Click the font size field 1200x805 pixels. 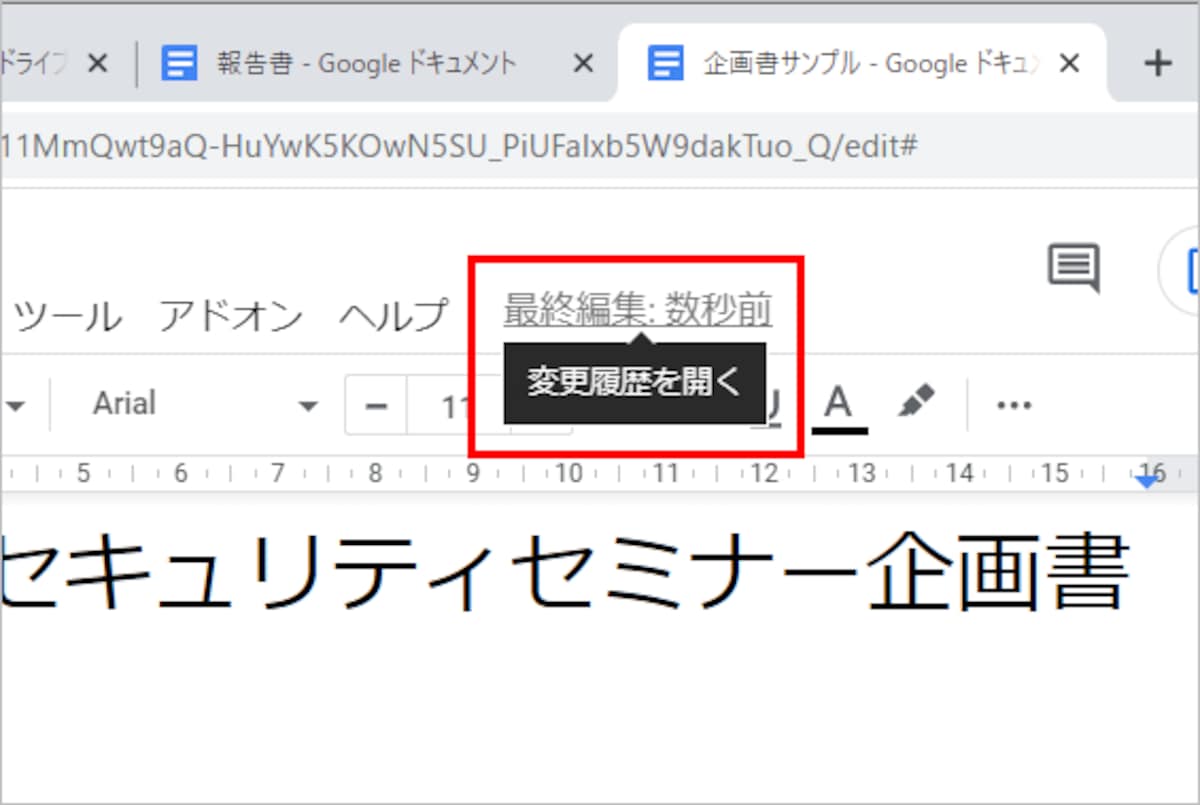click(457, 405)
